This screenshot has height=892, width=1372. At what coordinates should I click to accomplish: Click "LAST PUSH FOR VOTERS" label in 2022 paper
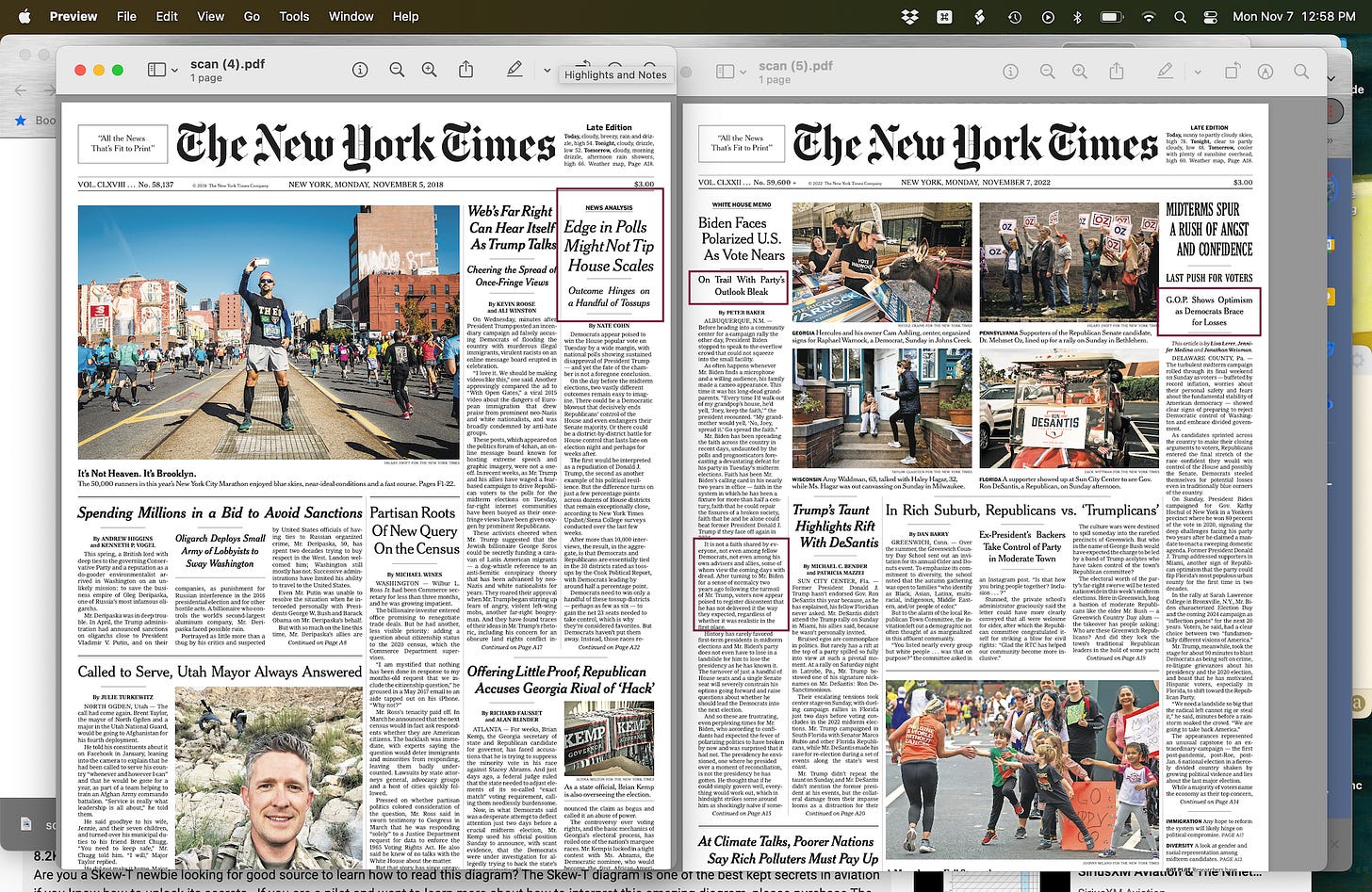1209,278
